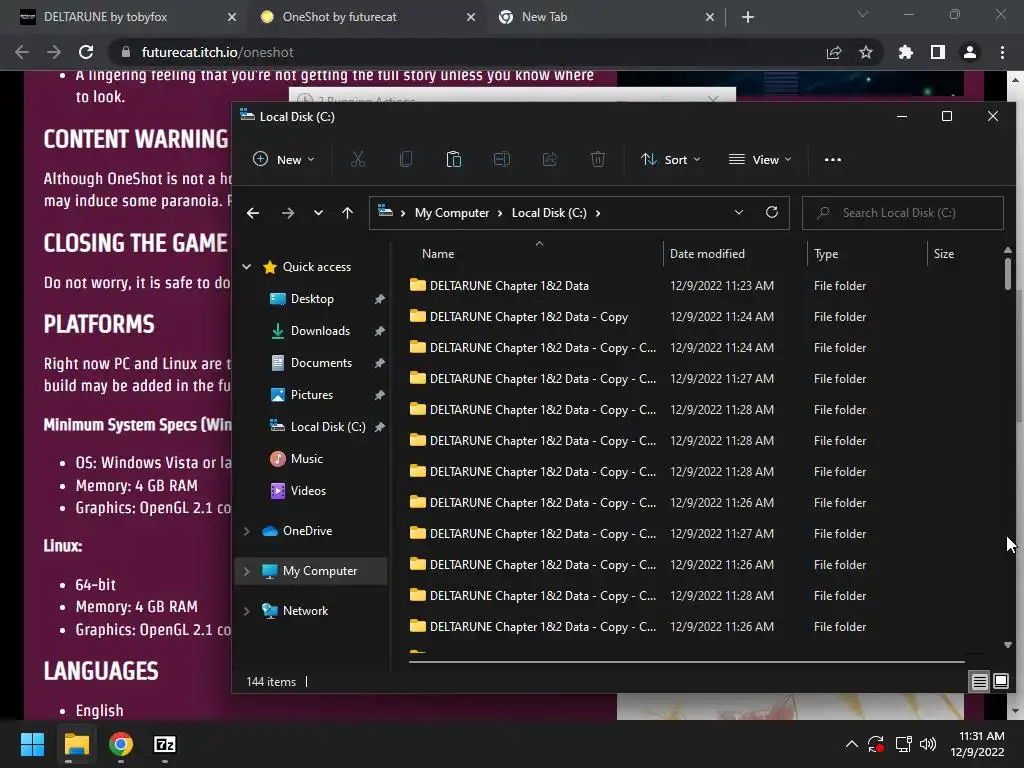Click File Explorer taskbar icon
The height and width of the screenshot is (768, 1024).
point(76,744)
